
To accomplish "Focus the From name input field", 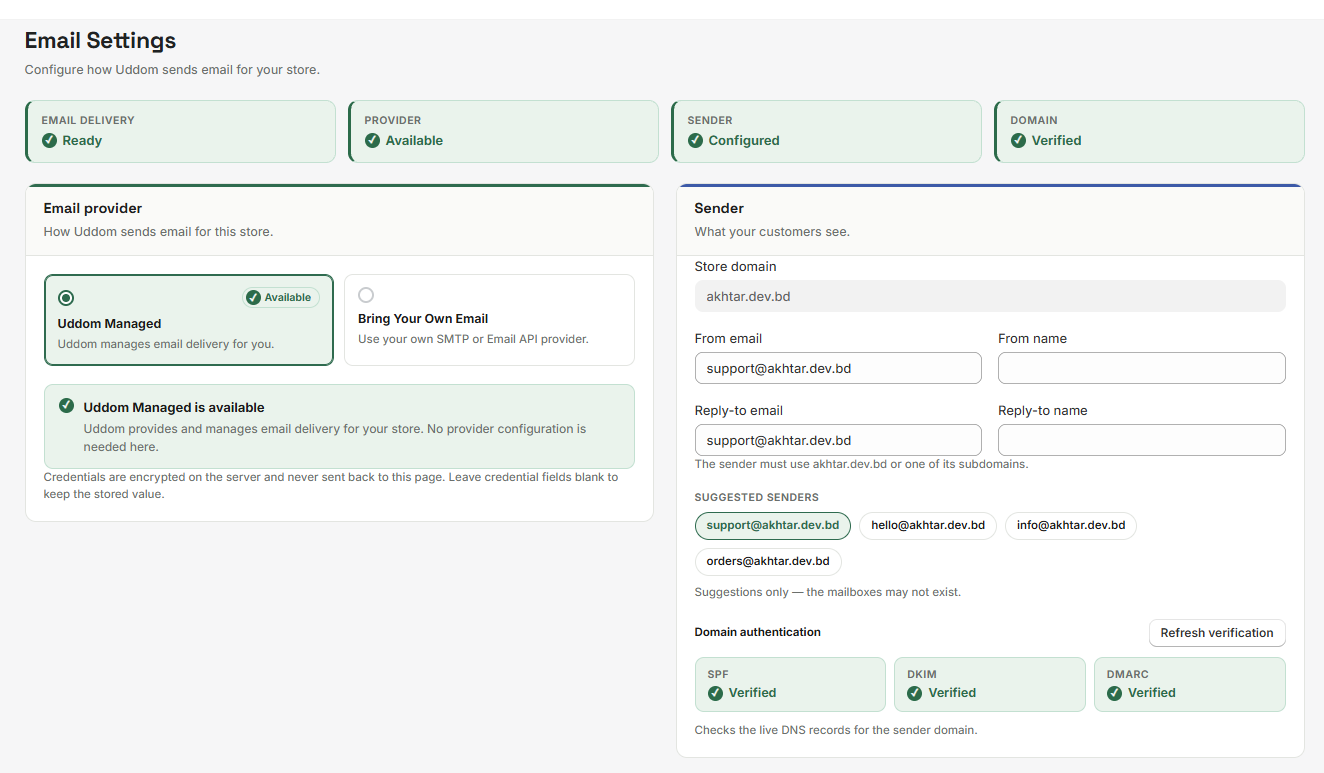I will pos(1142,368).
